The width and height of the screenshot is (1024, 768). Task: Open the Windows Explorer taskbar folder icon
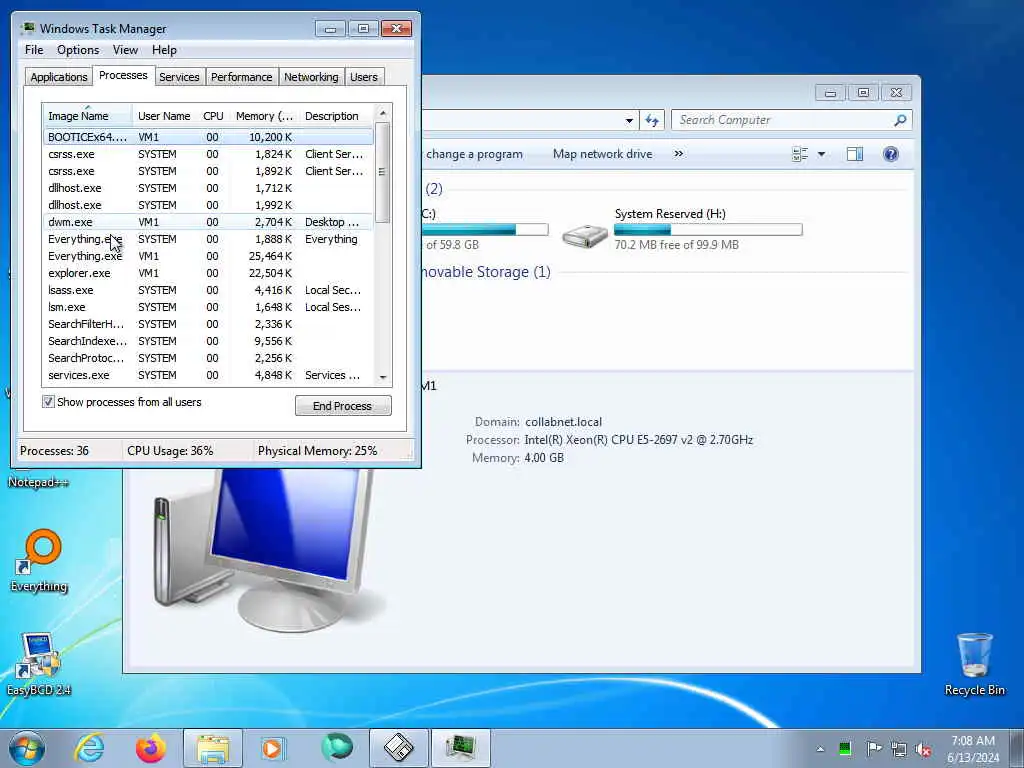coord(213,748)
